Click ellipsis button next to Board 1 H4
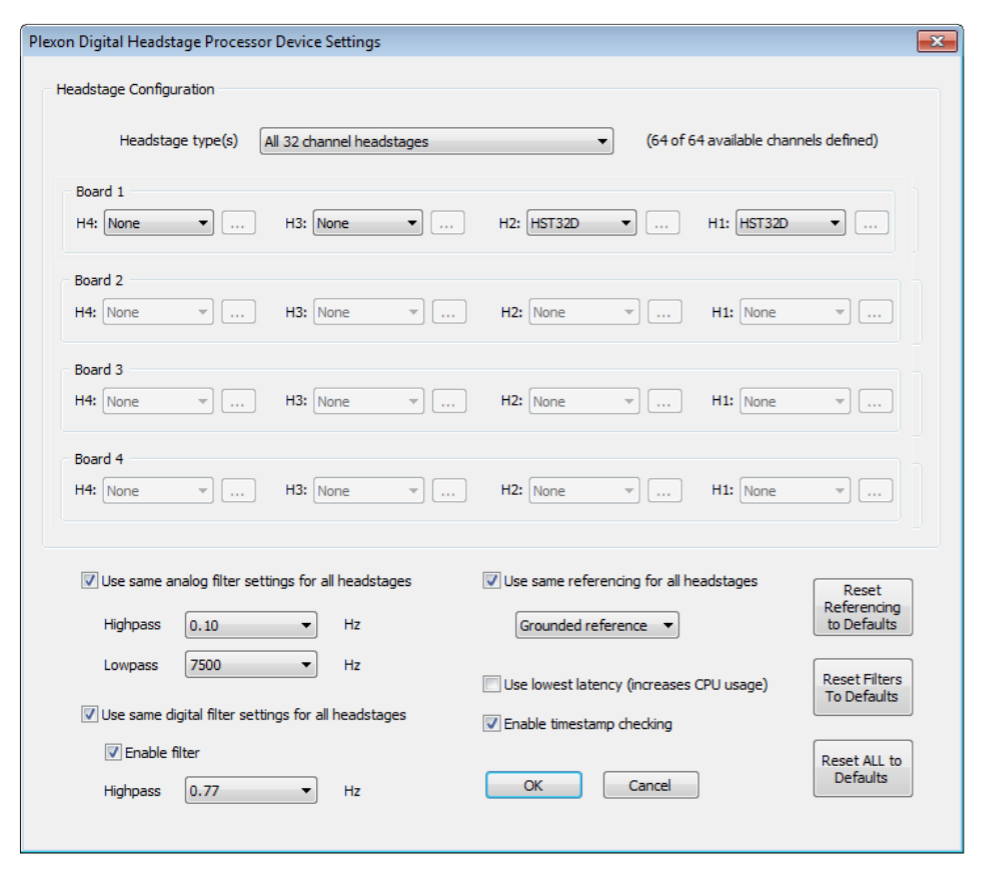Screen dimensions: 981x880 click(238, 223)
